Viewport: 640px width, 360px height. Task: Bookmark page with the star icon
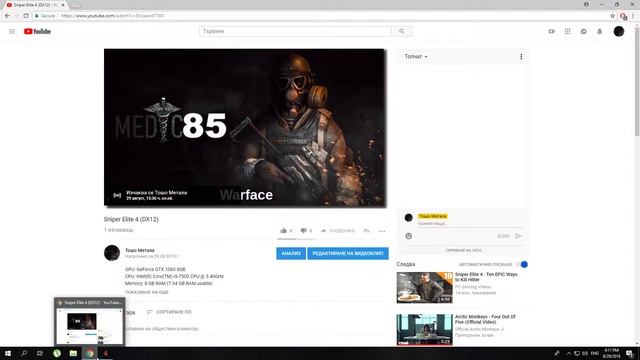[x=613, y=16]
